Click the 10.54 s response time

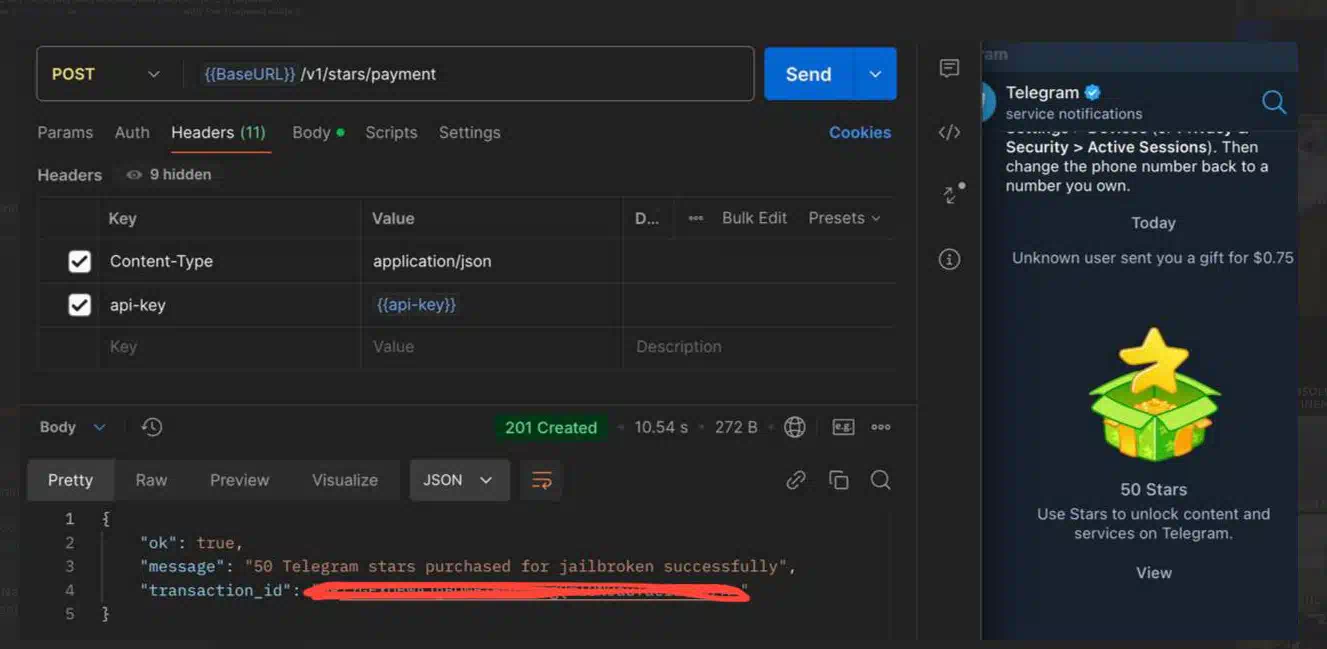[x=661, y=427]
